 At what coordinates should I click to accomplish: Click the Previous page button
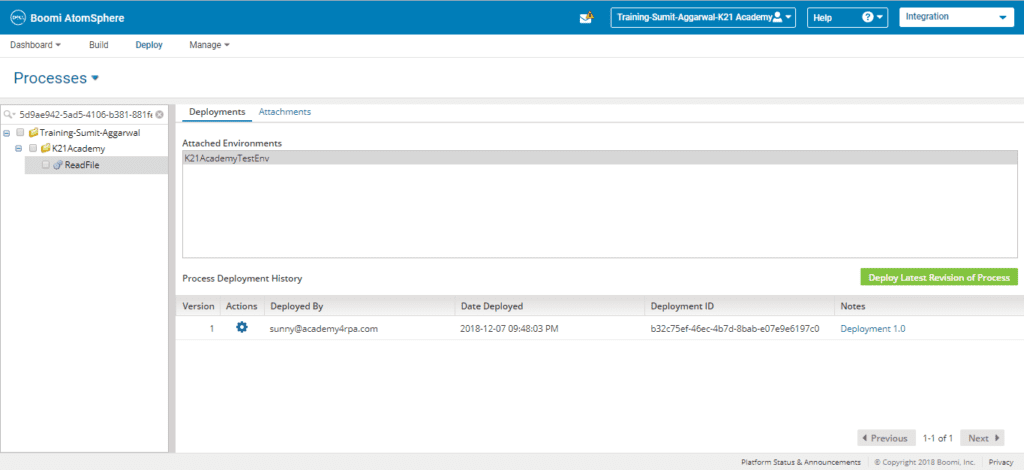(x=886, y=438)
